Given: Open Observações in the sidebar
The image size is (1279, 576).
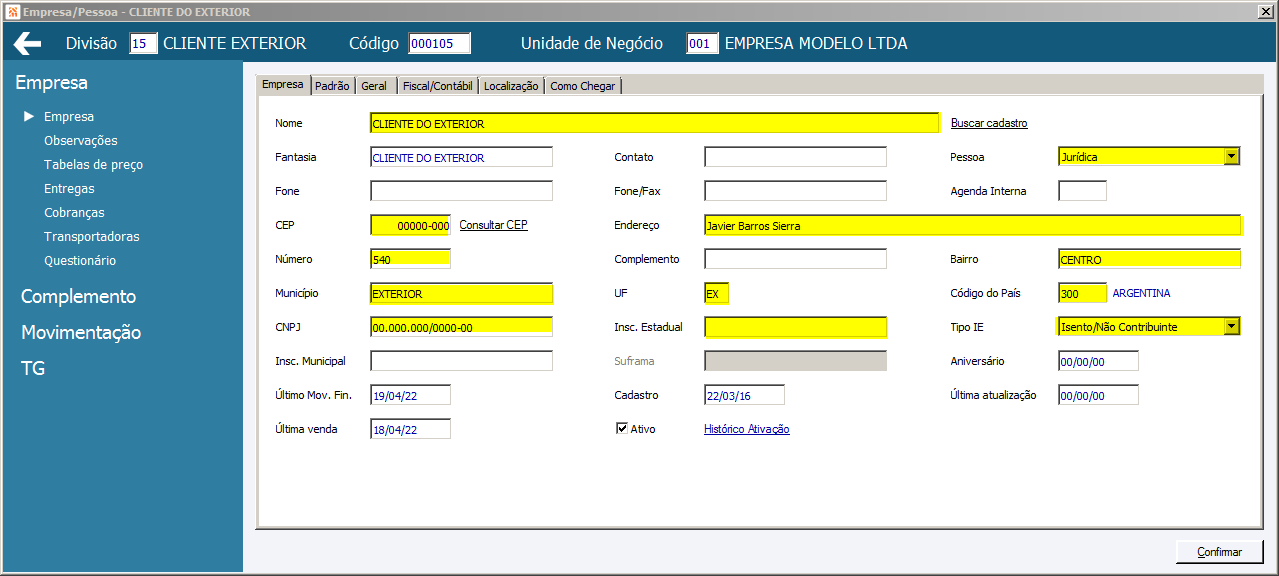Looking at the screenshot, I should coord(81,141).
